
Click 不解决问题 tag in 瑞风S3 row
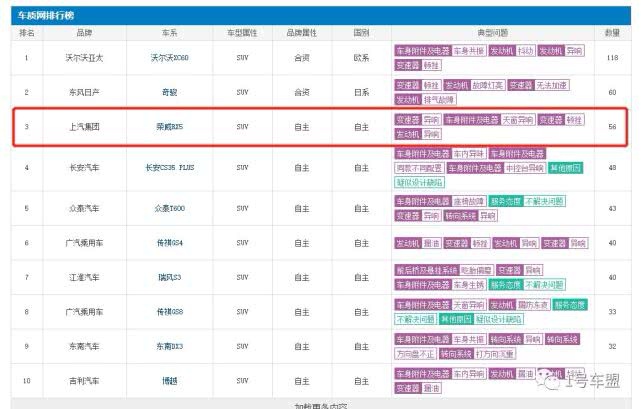544,284
